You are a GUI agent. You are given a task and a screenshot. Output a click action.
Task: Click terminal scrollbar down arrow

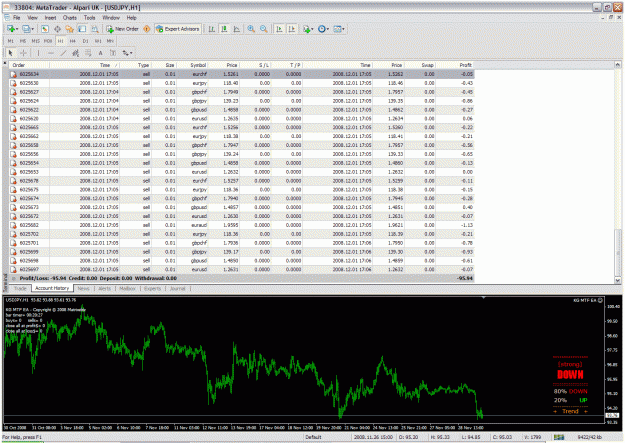(617, 280)
